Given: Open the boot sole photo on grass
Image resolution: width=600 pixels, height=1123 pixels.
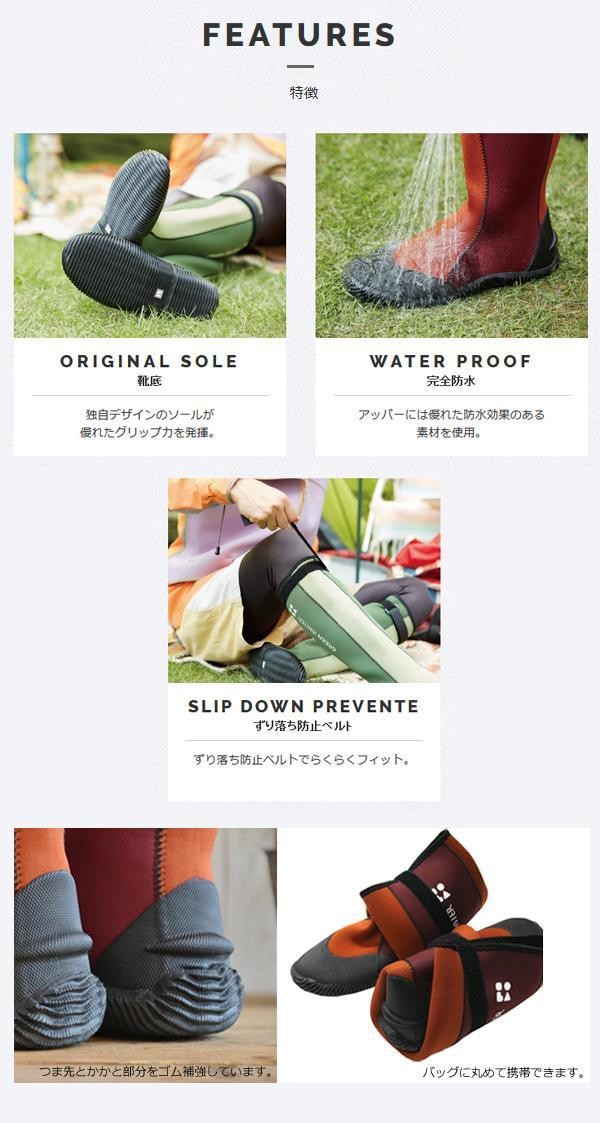Looking at the screenshot, I should [x=150, y=235].
